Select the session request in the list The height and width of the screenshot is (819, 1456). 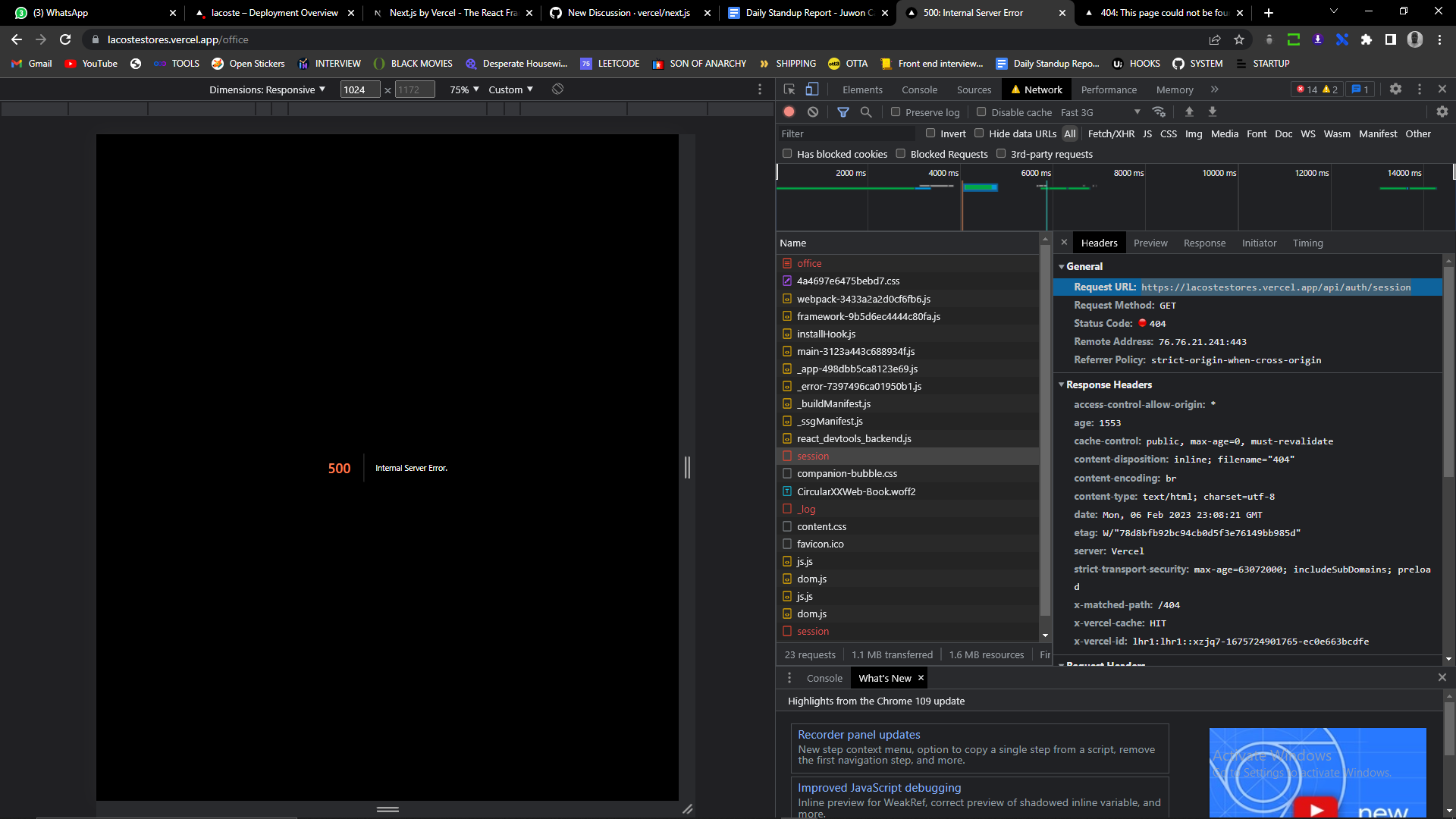coord(812,455)
